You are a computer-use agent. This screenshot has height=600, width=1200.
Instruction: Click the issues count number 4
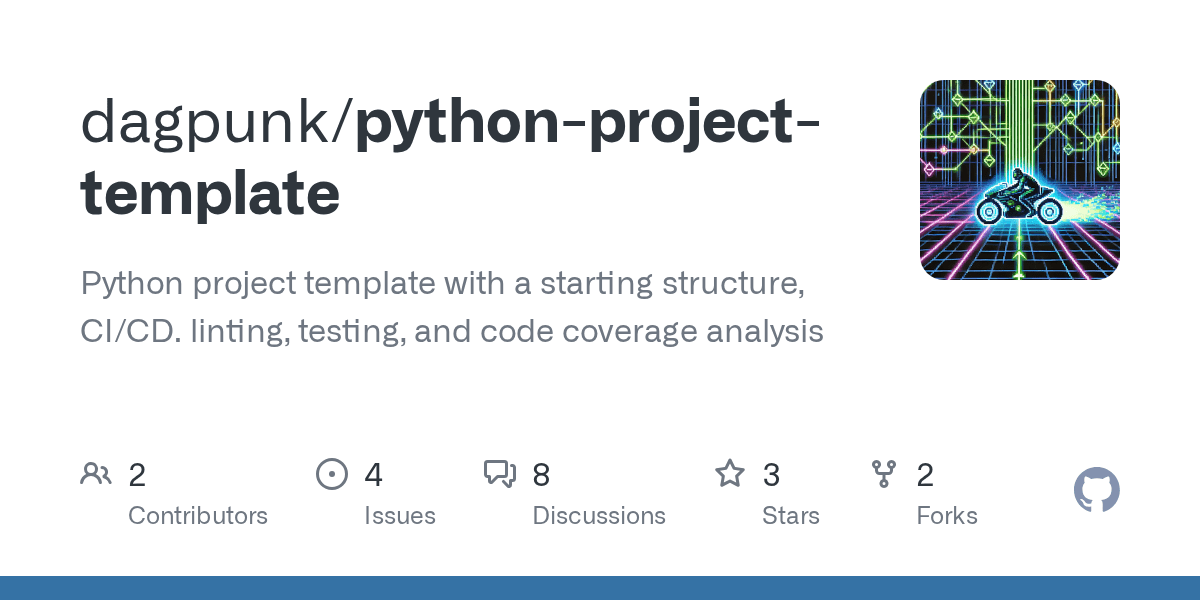pos(373,475)
